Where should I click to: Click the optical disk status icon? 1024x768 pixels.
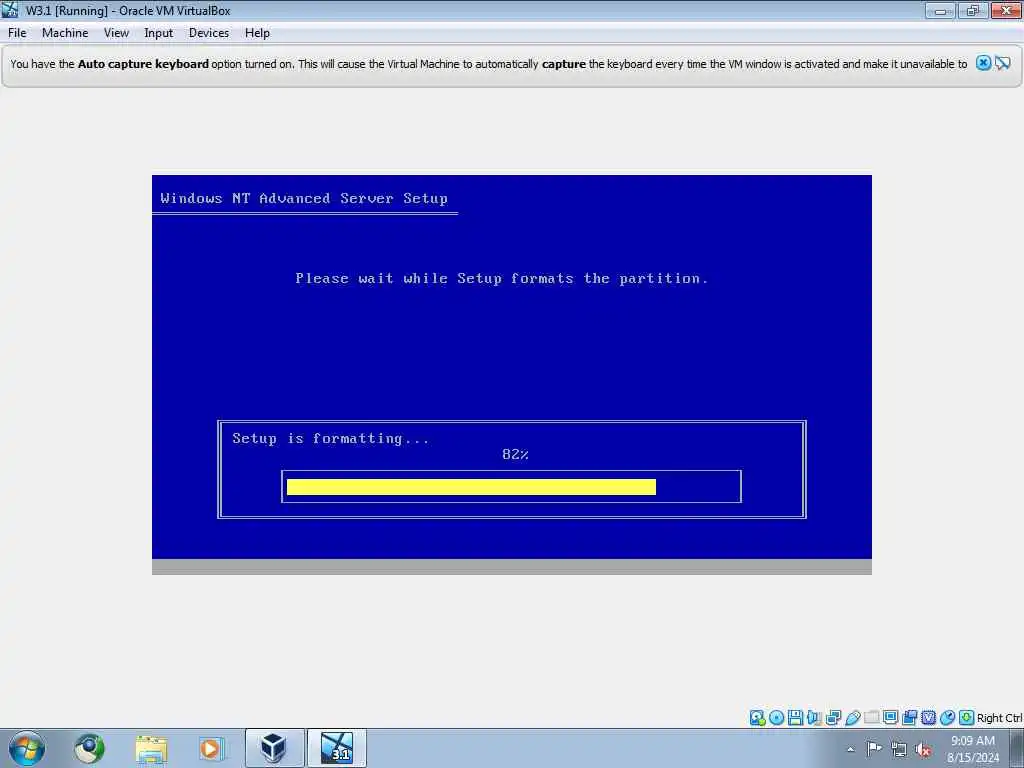[776, 718]
